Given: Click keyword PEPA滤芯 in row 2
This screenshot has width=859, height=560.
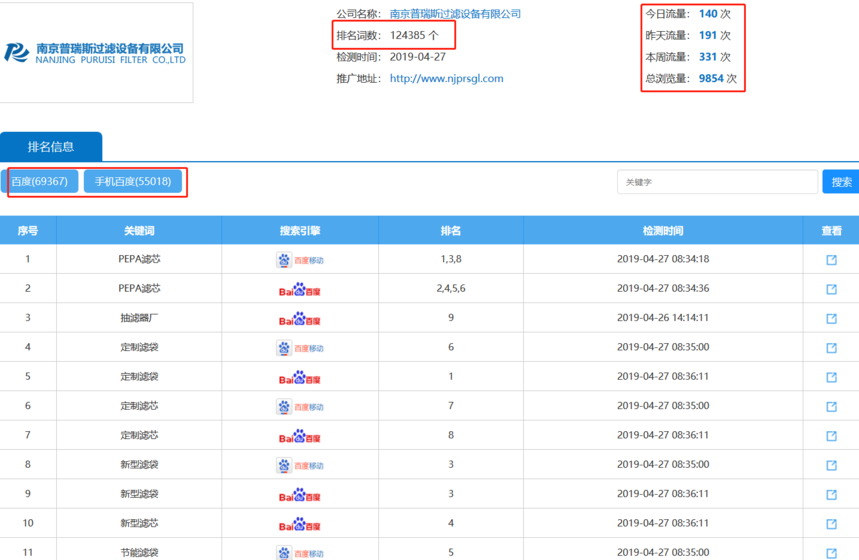Looking at the screenshot, I should tap(139, 288).
